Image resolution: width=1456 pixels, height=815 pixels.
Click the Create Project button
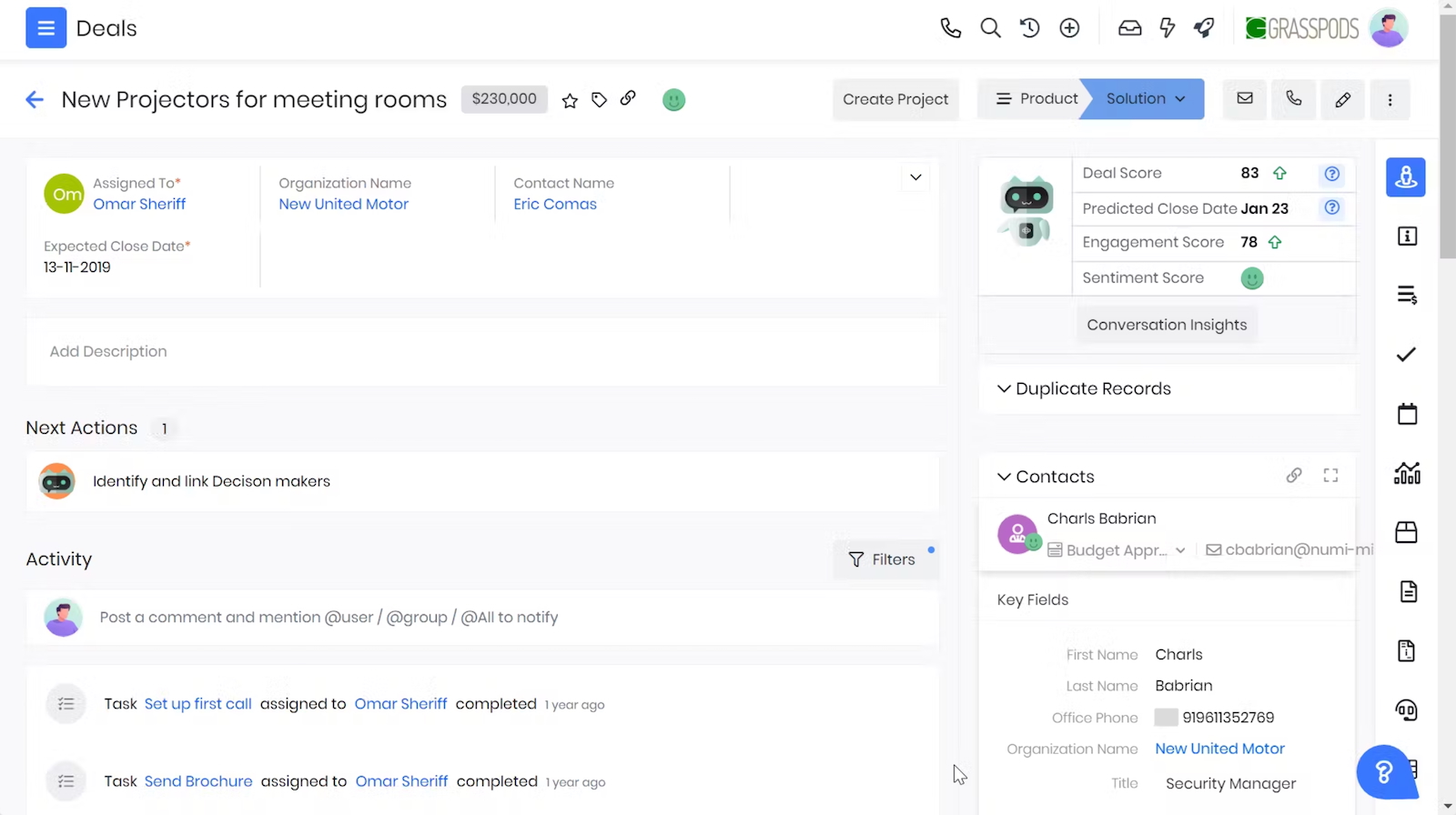[x=895, y=99]
